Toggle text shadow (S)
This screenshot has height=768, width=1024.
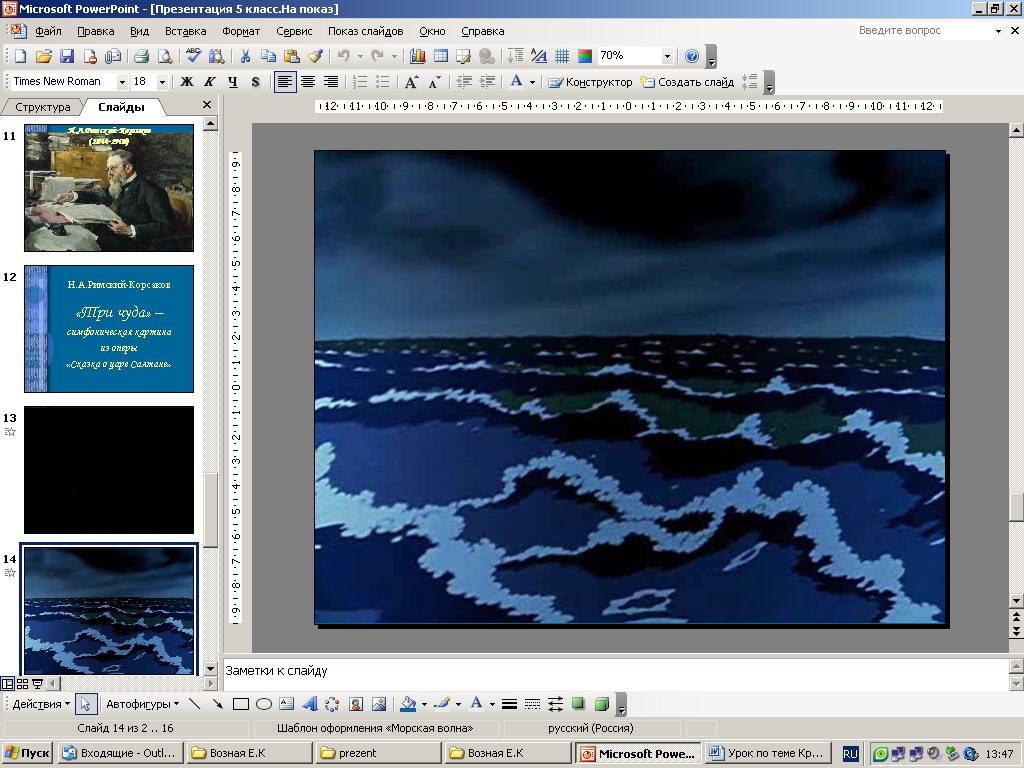pos(255,82)
